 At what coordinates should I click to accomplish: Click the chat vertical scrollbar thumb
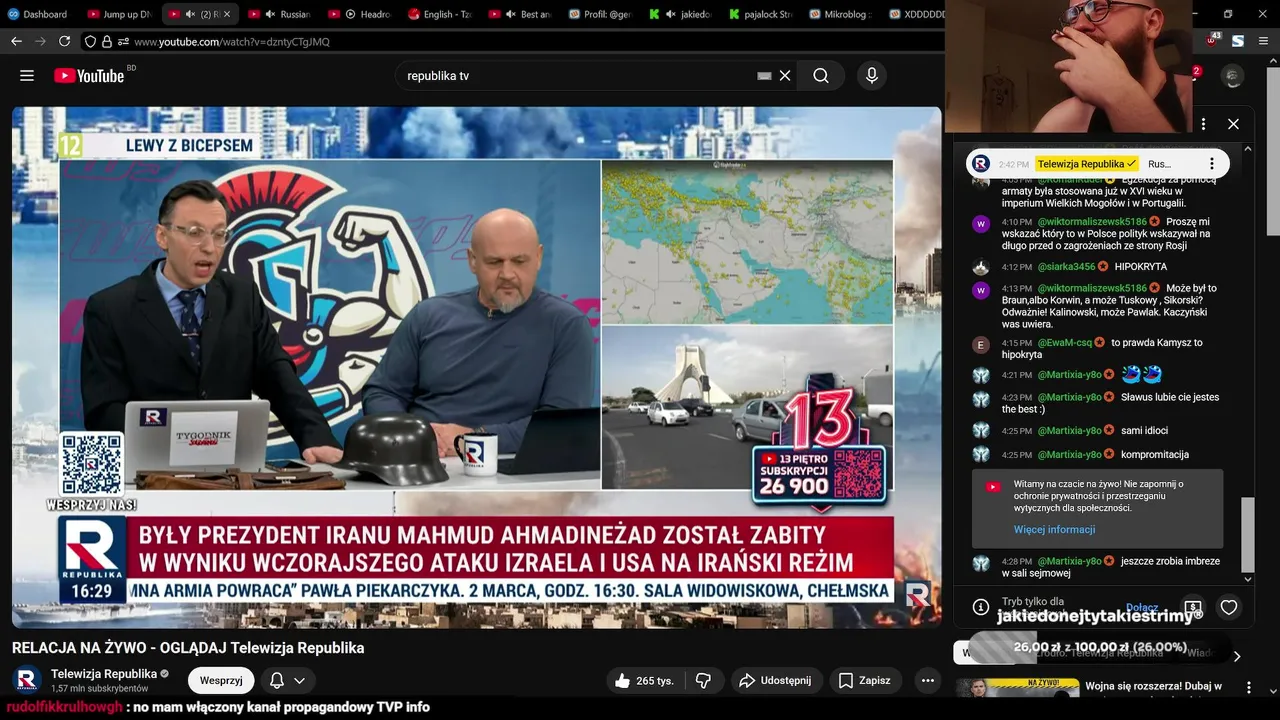click(1247, 534)
